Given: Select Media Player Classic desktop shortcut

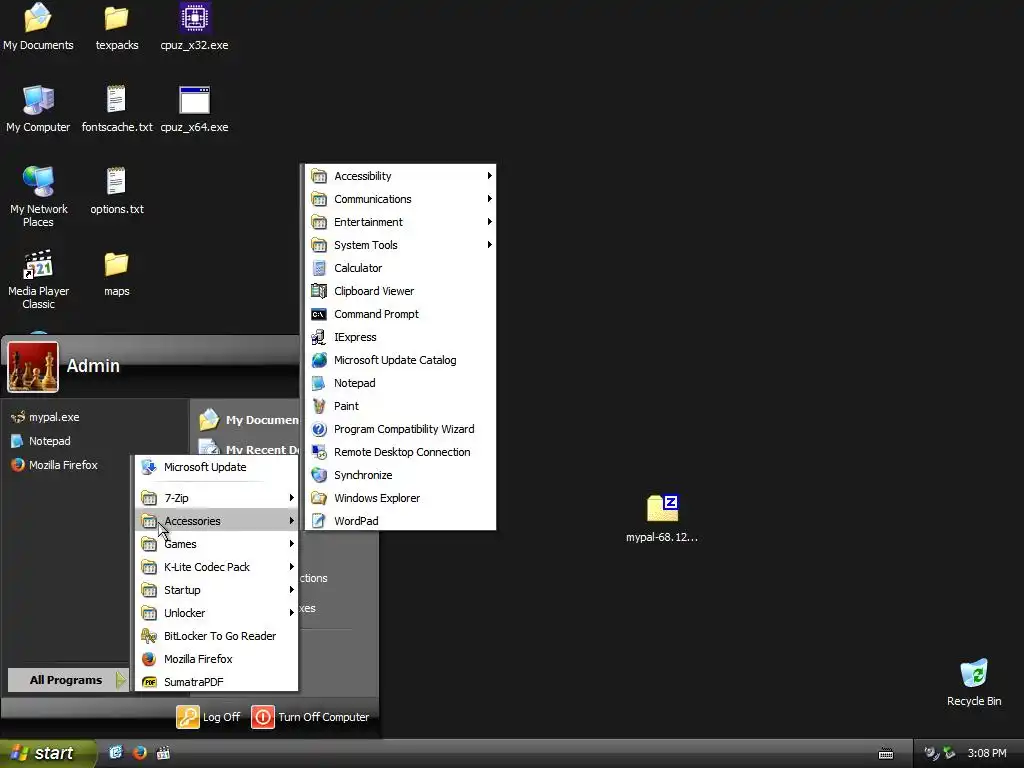Looking at the screenshot, I should [39, 280].
